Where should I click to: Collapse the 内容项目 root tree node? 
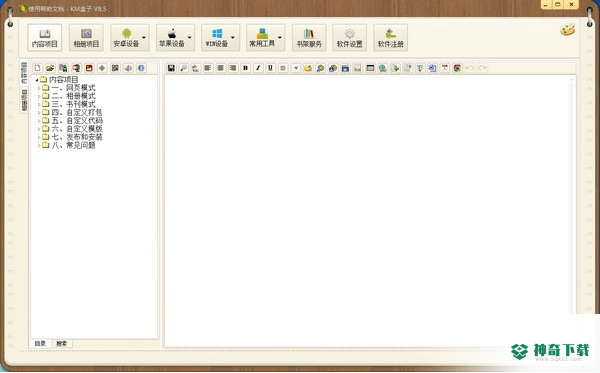[x=37, y=80]
